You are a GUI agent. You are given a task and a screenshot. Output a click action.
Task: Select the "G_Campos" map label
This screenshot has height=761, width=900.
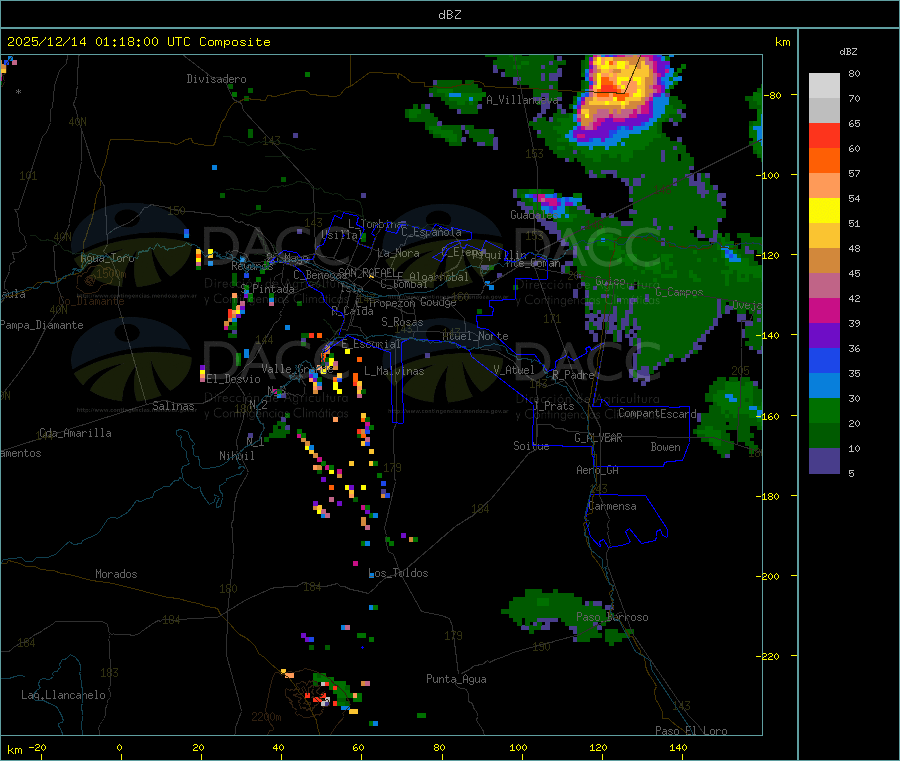tap(679, 292)
